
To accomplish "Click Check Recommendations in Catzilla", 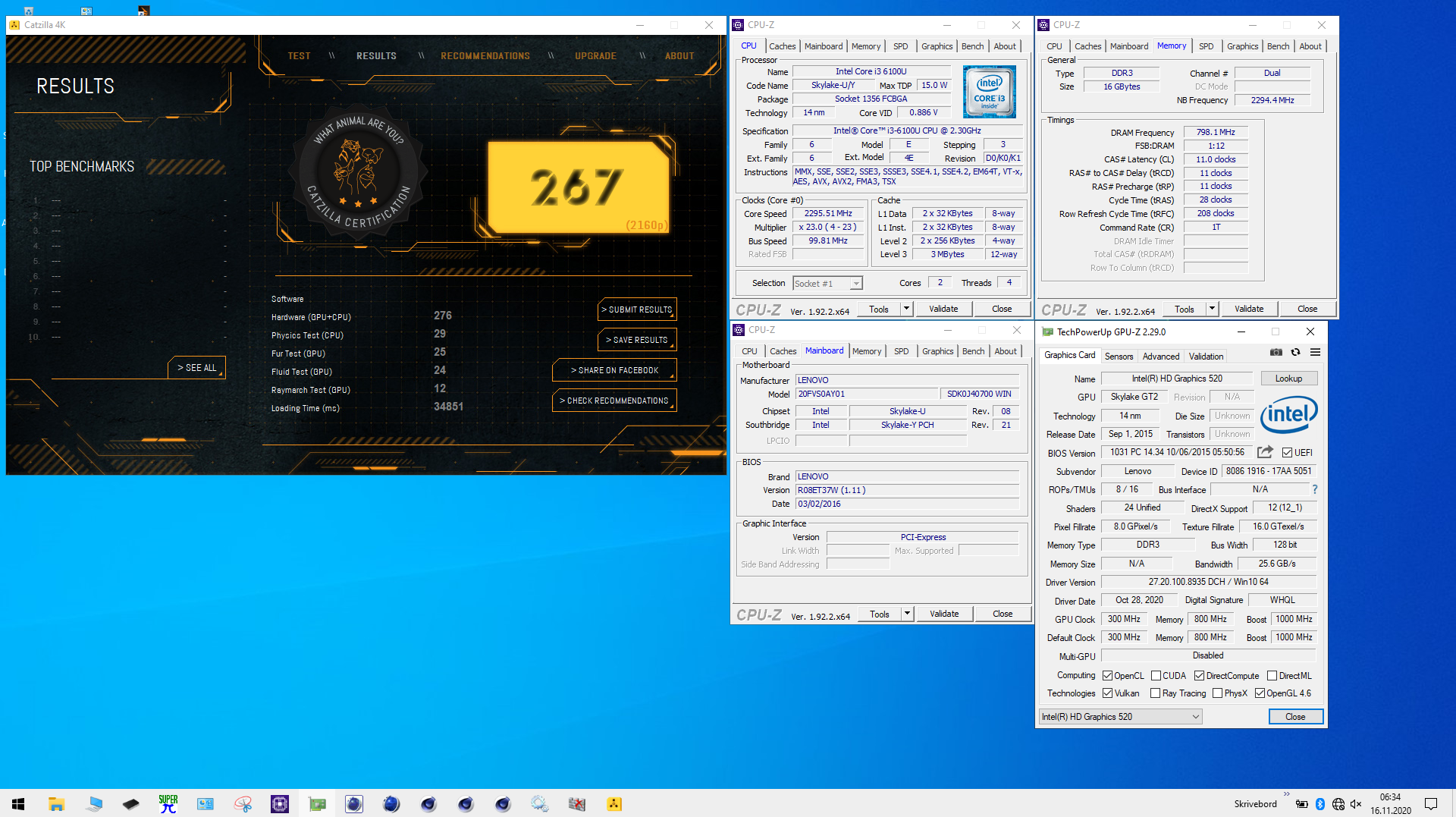I will click(614, 401).
